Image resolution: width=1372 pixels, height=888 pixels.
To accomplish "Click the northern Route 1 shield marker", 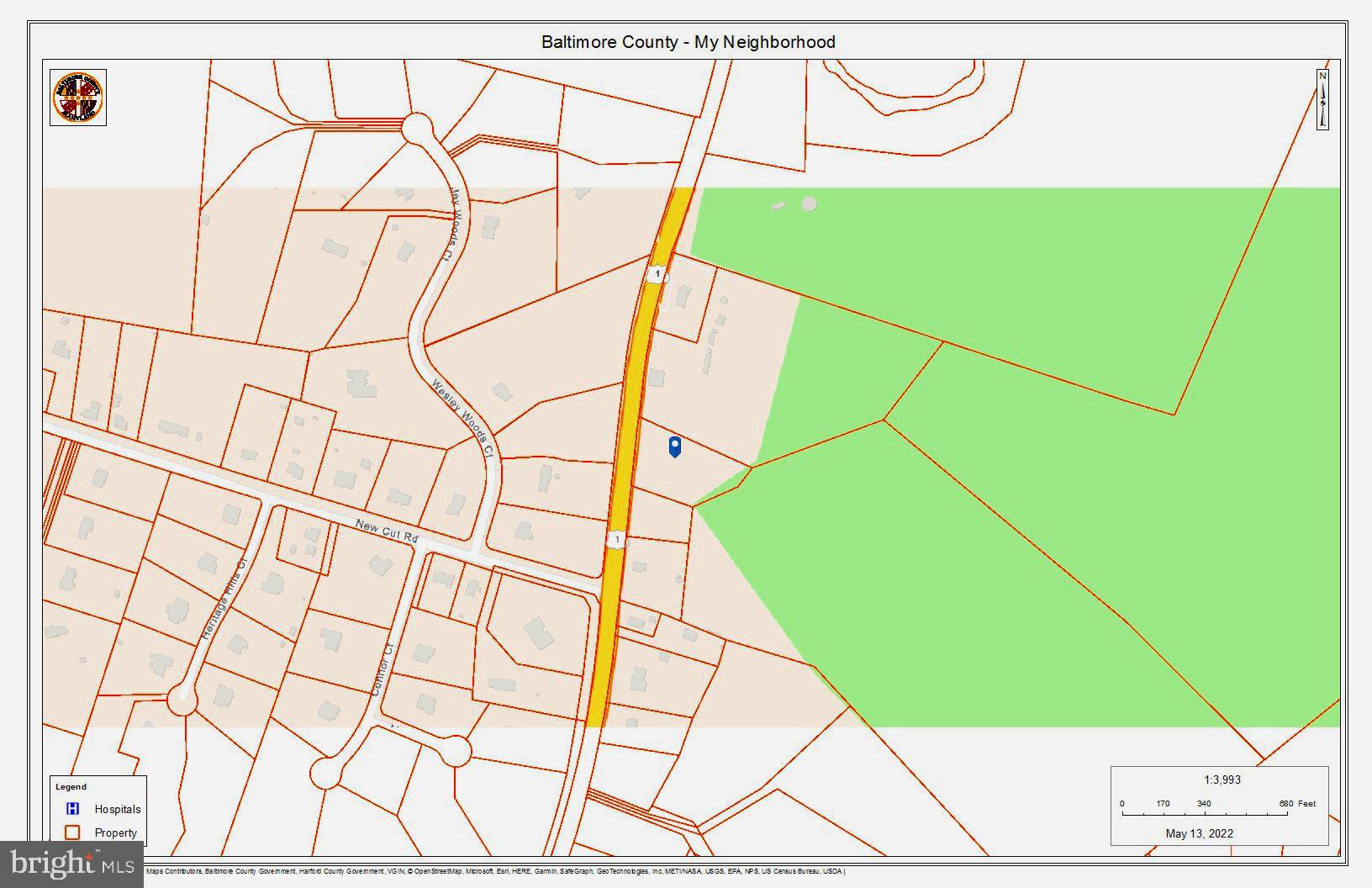I will (x=657, y=274).
